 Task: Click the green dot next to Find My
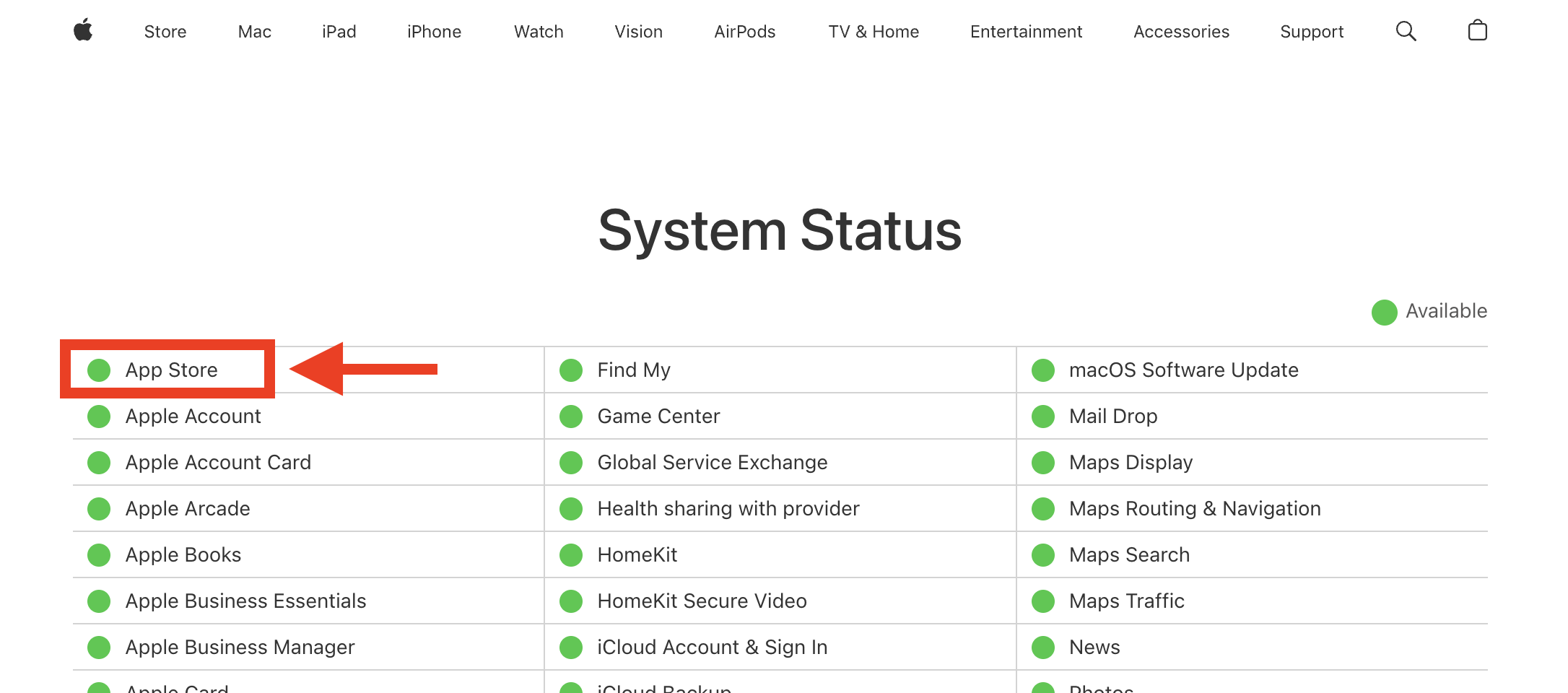[x=571, y=370]
